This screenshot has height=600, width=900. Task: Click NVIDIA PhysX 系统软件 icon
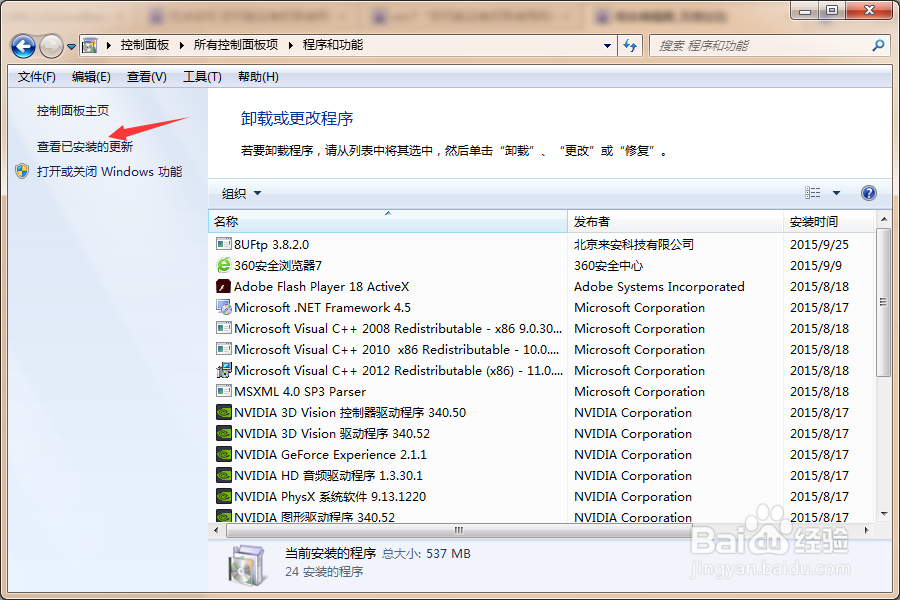coord(223,496)
